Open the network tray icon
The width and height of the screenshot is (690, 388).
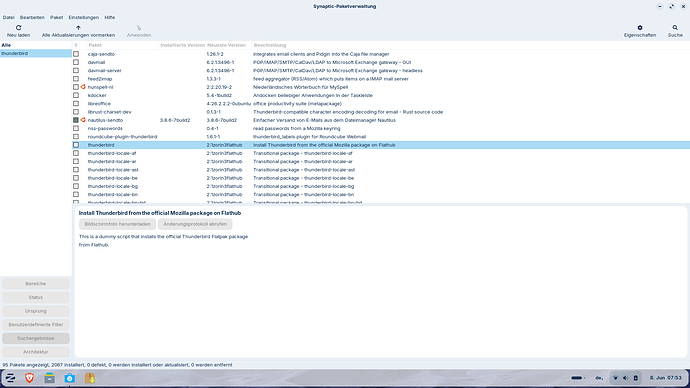pos(615,378)
